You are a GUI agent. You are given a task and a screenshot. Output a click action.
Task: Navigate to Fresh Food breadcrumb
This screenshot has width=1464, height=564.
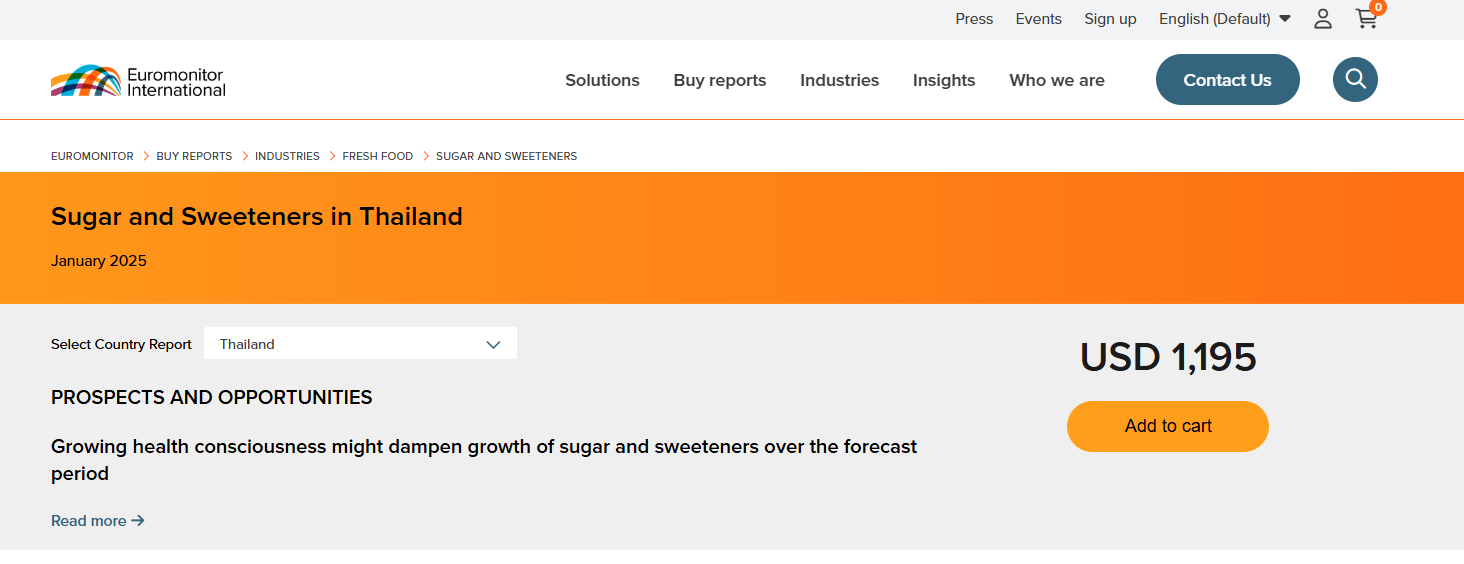(x=377, y=156)
